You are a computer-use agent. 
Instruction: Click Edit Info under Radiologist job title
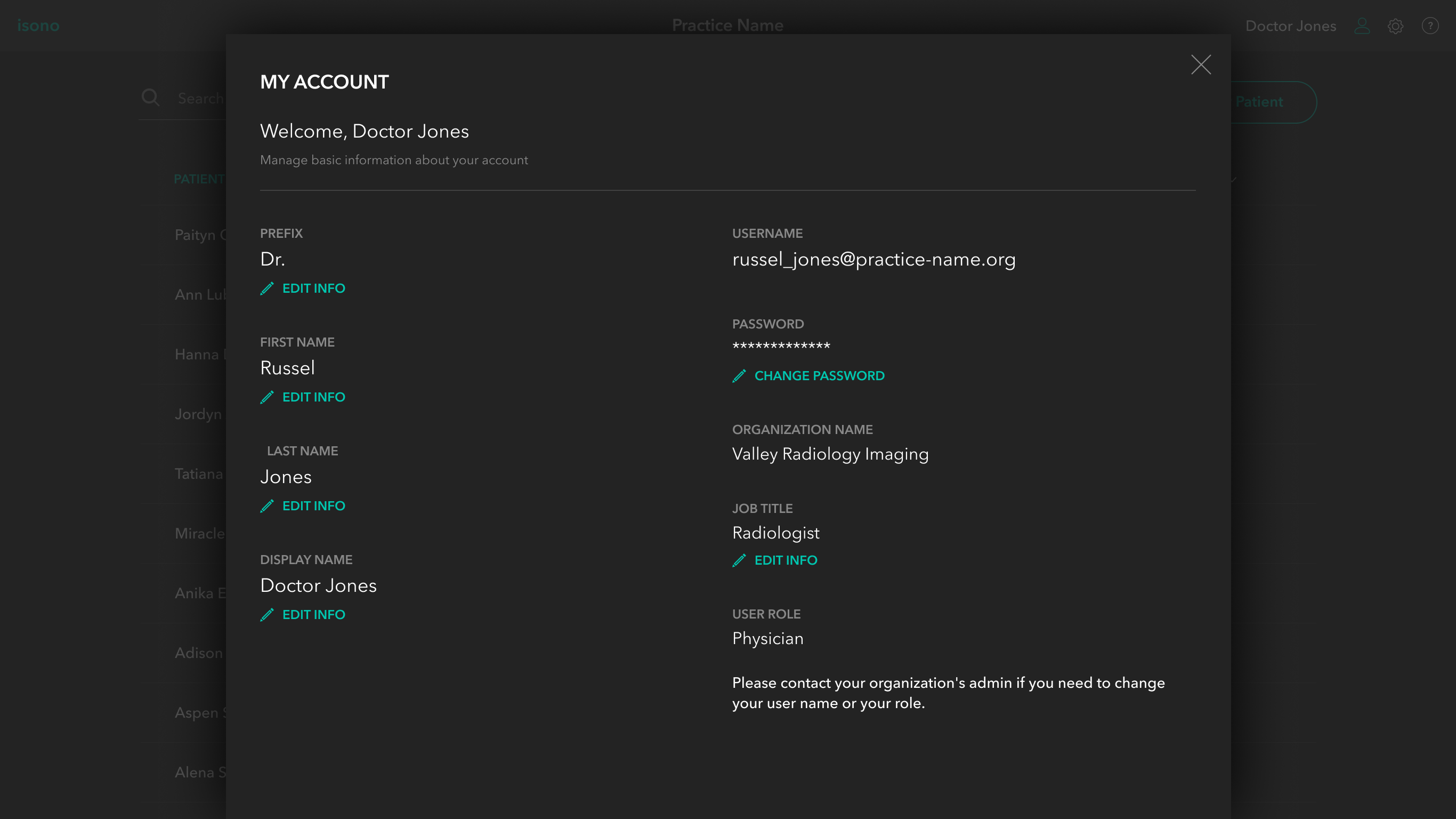point(786,560)
